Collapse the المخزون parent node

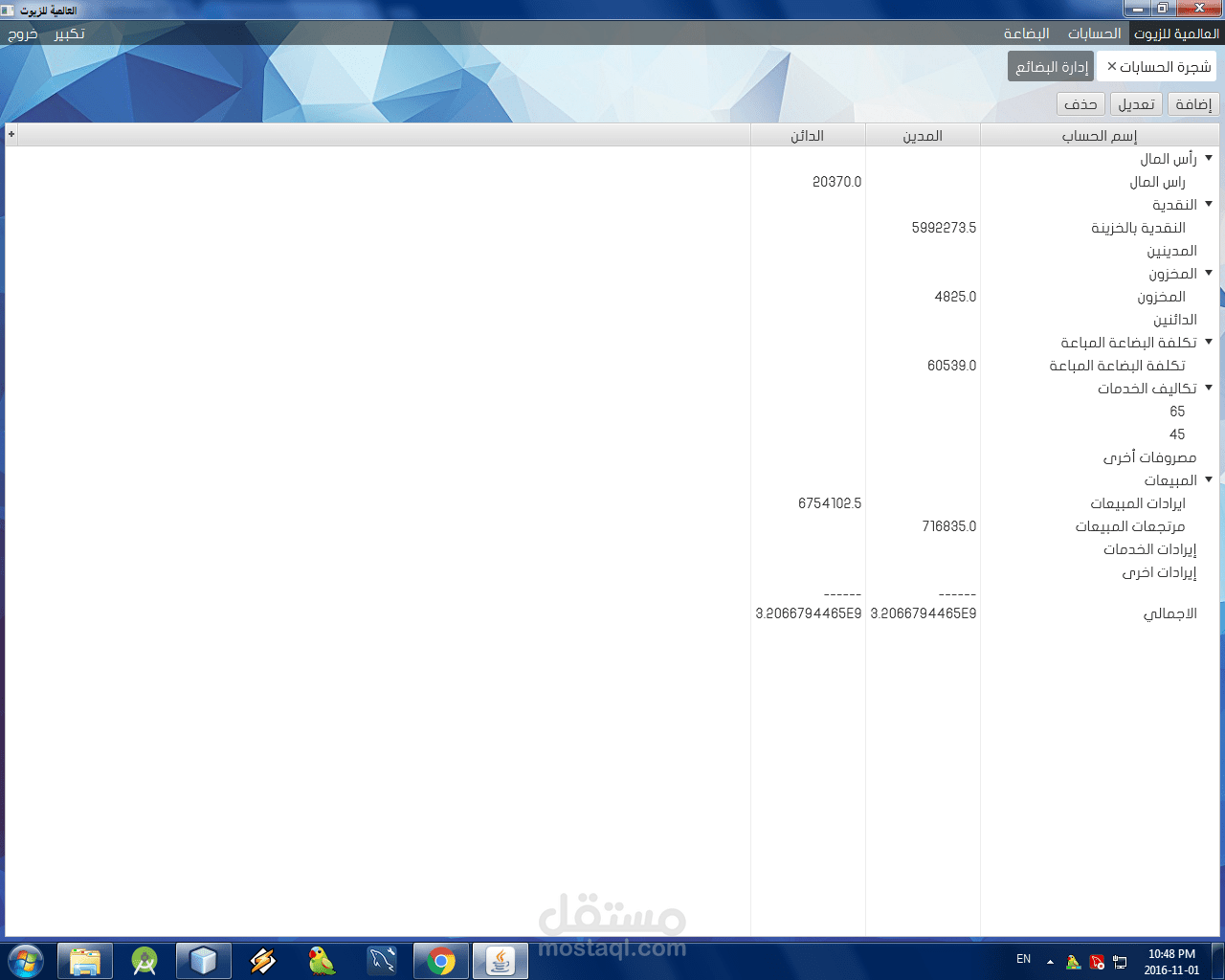[x=1209, y=273]
